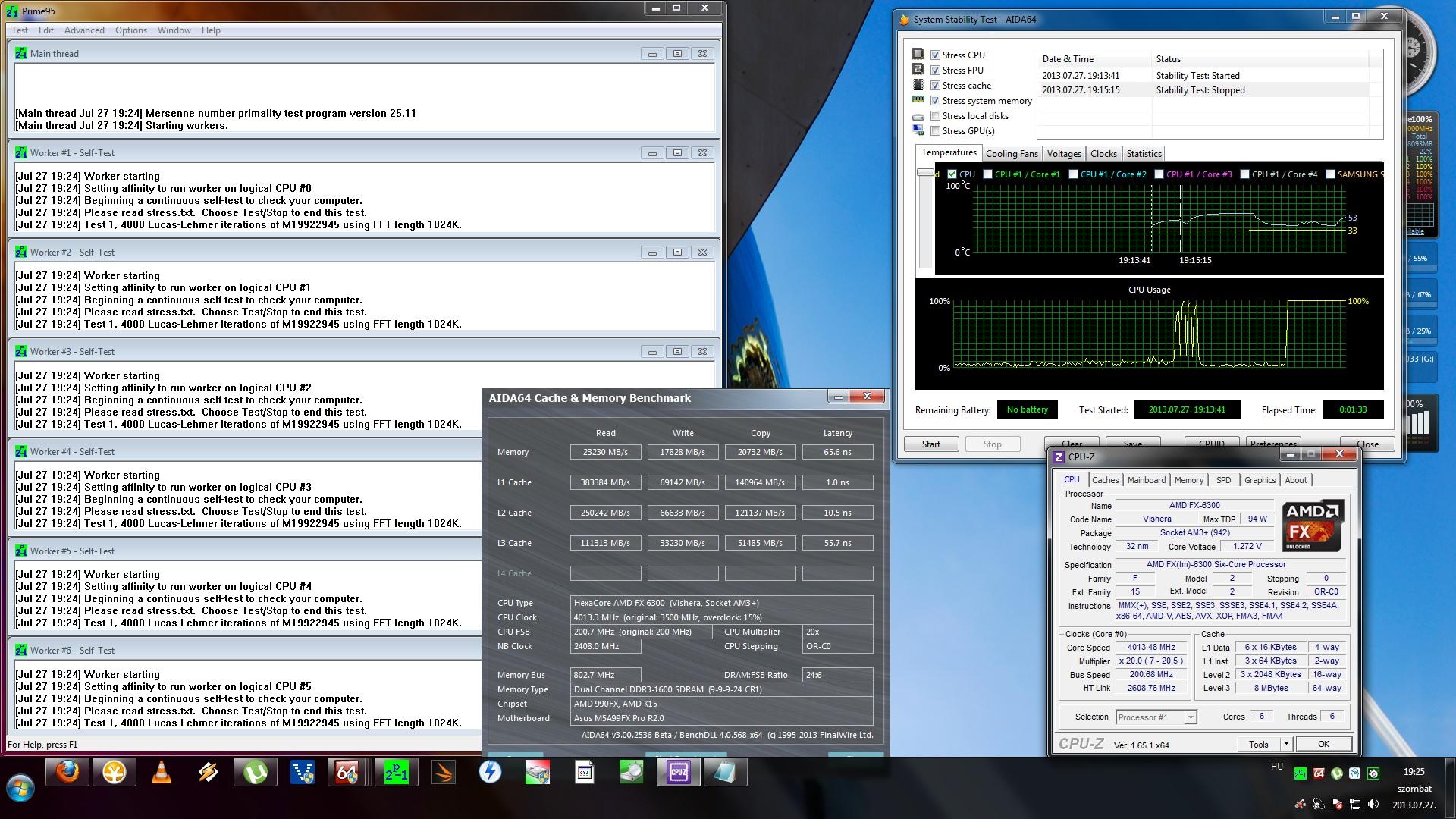Toggle the Stress cache checkbox

pos(936,85)
